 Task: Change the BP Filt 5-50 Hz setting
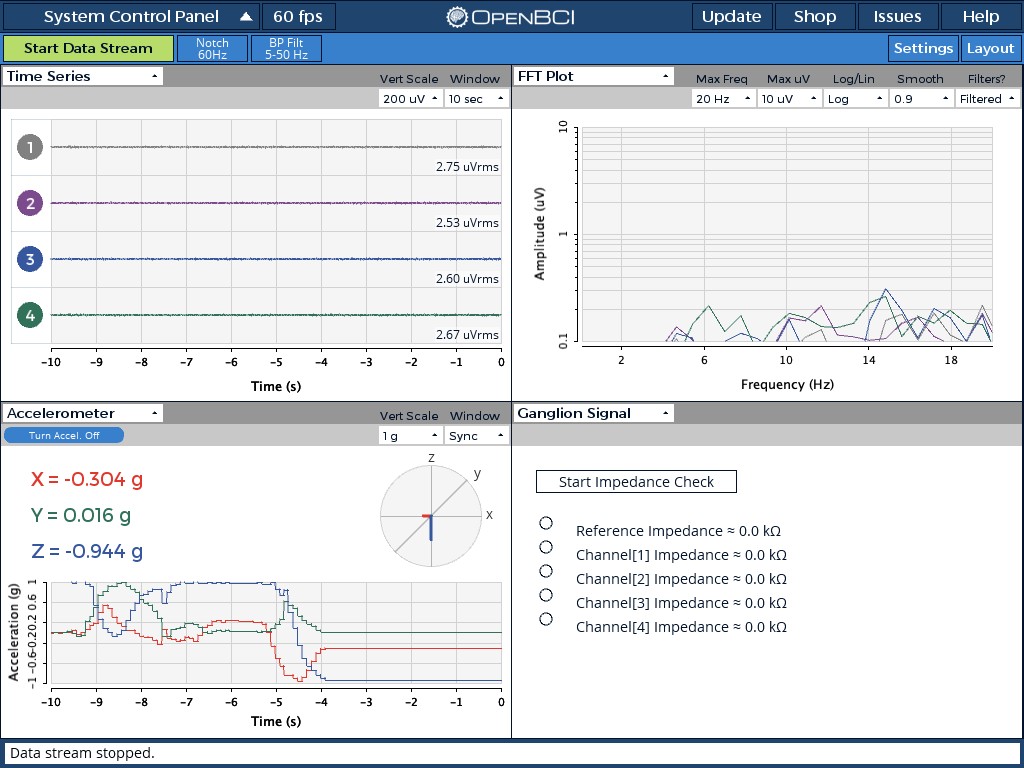pos(286,48)
